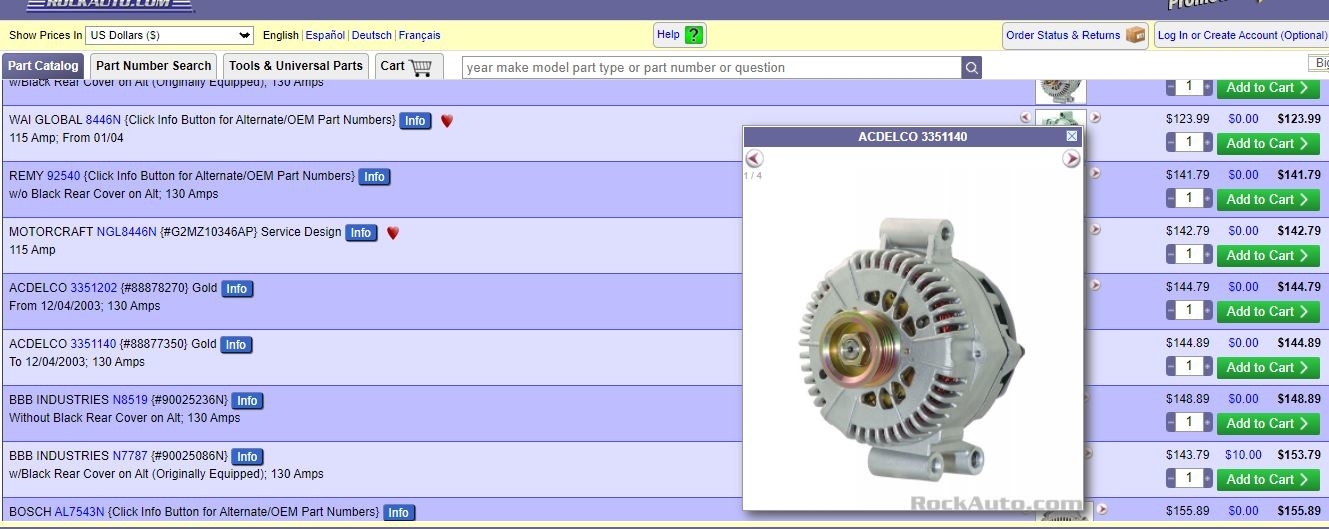The height and width of the screenshot is (529, 1329).
Task: Click the shopping cart icon
Action: coord(421,67)
